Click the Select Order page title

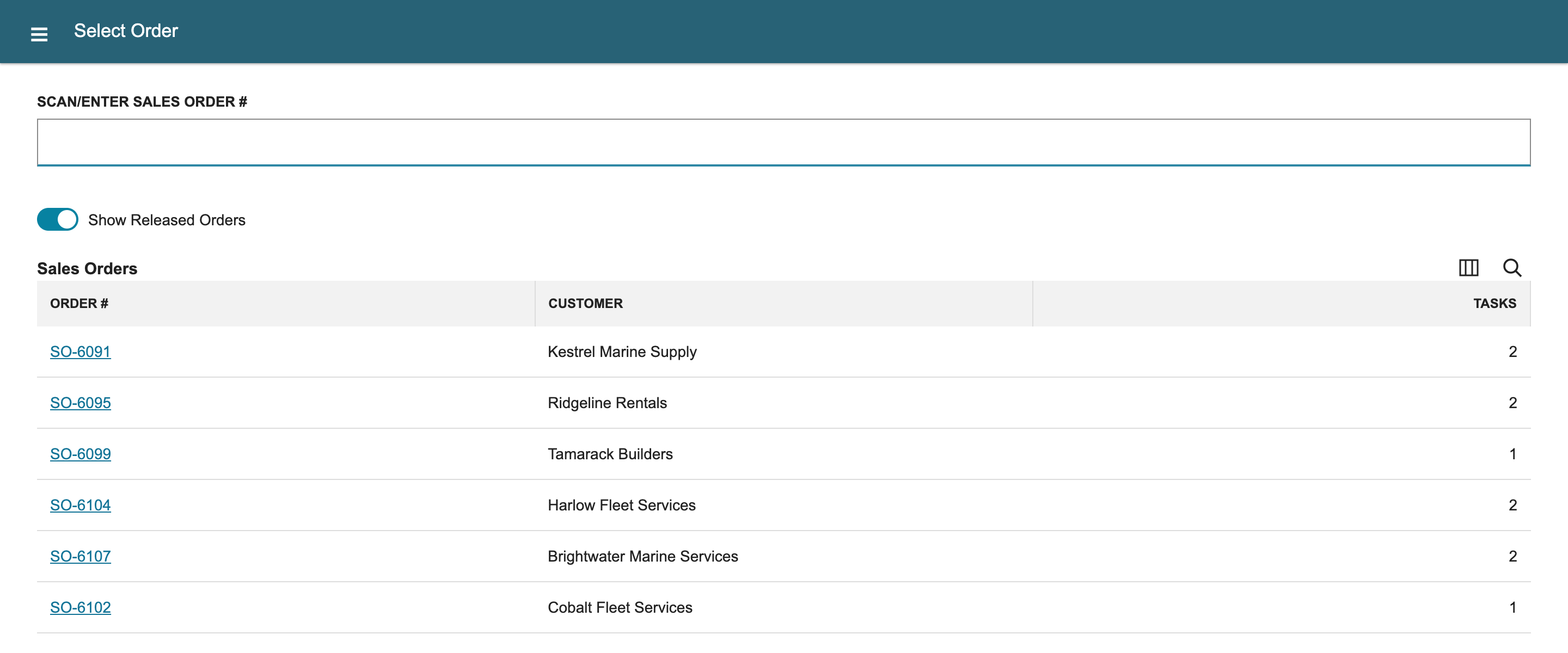tap(126, 30)
